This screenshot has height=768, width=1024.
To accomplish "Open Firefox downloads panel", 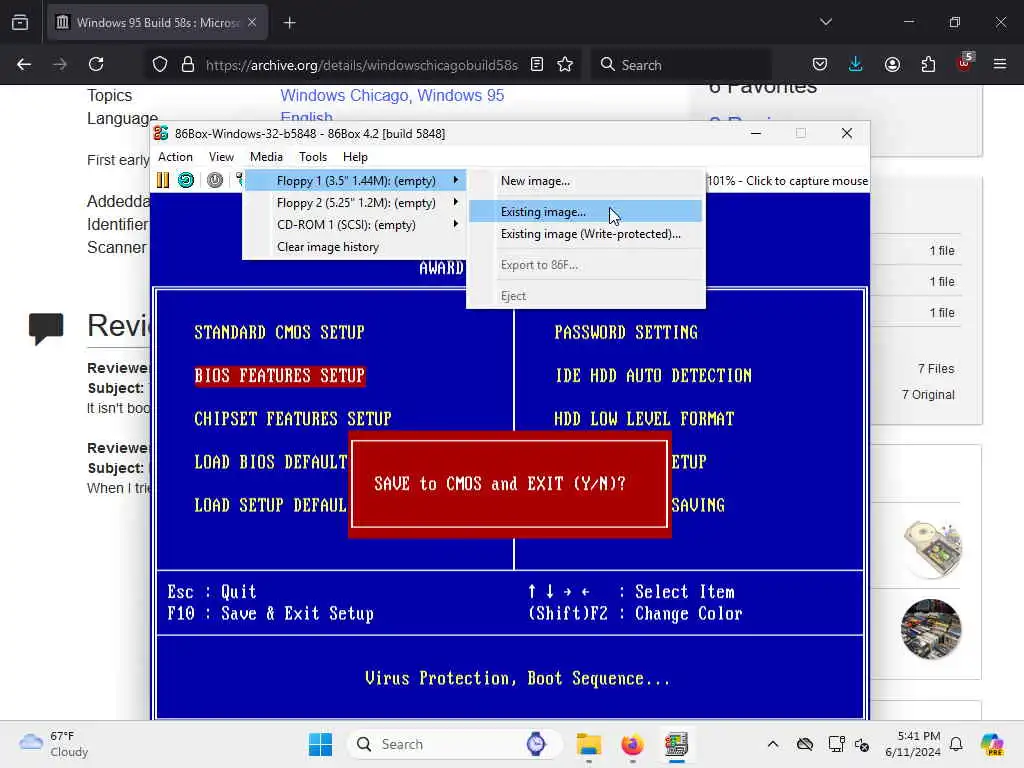I will coord(856,65).
